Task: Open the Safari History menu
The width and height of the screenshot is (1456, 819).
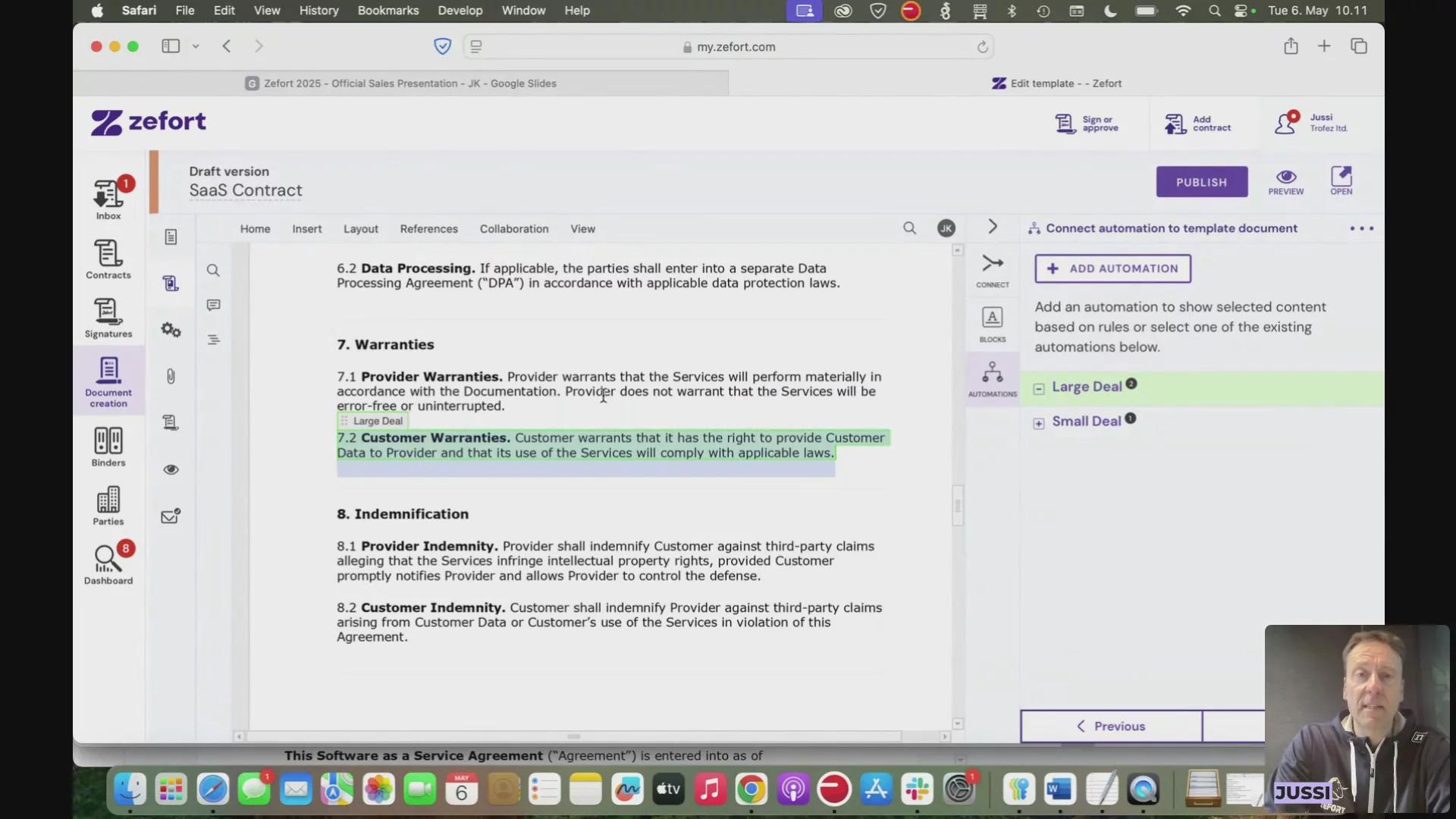Action: (318, 11)
